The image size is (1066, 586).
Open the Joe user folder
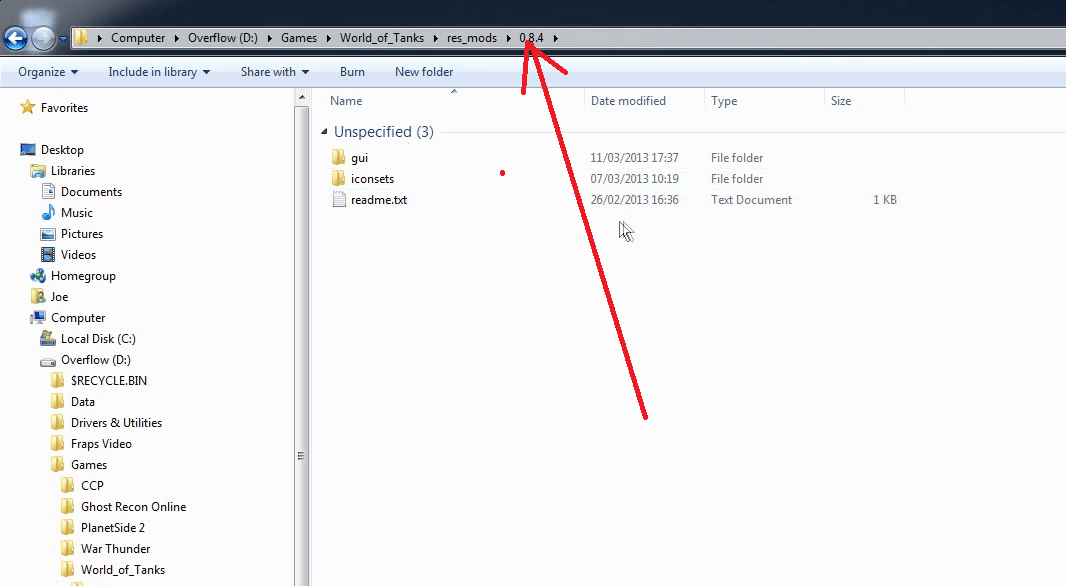click(59, 297)
